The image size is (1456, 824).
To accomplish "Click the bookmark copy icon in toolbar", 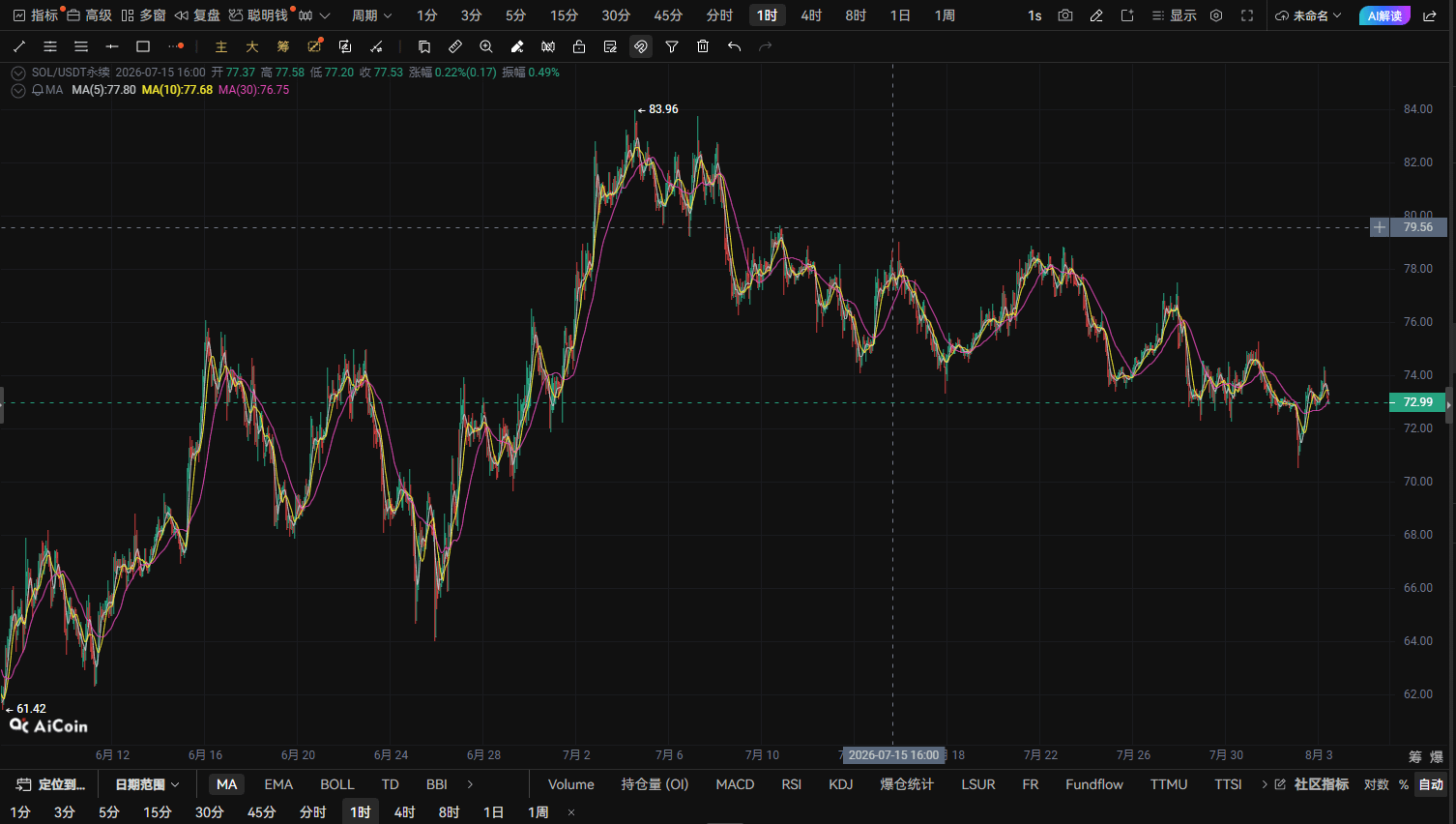I will tap(424, 46).
